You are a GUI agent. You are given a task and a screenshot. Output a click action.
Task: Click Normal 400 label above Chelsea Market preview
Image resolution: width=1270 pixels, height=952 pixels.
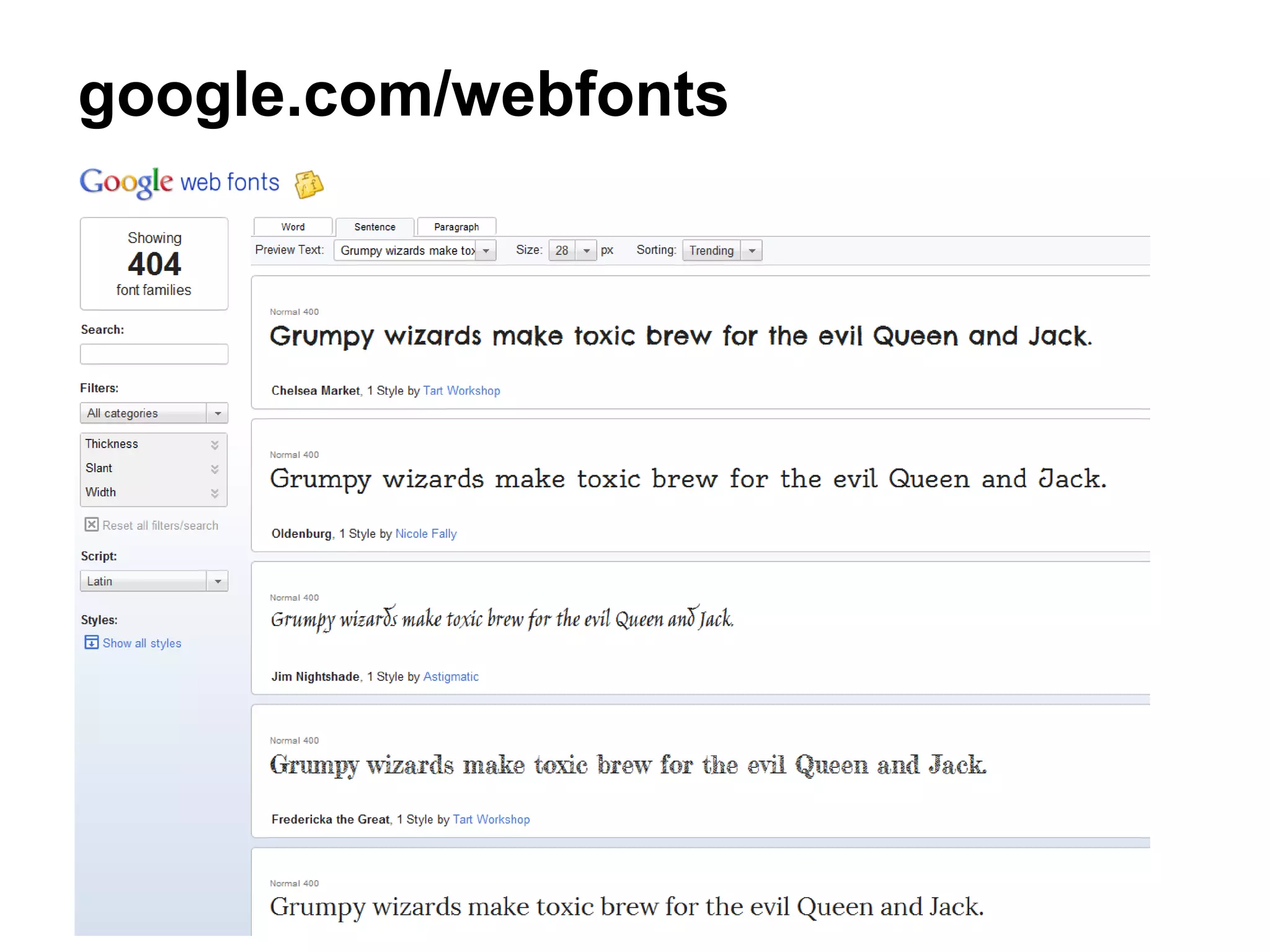tap(294, 312)
